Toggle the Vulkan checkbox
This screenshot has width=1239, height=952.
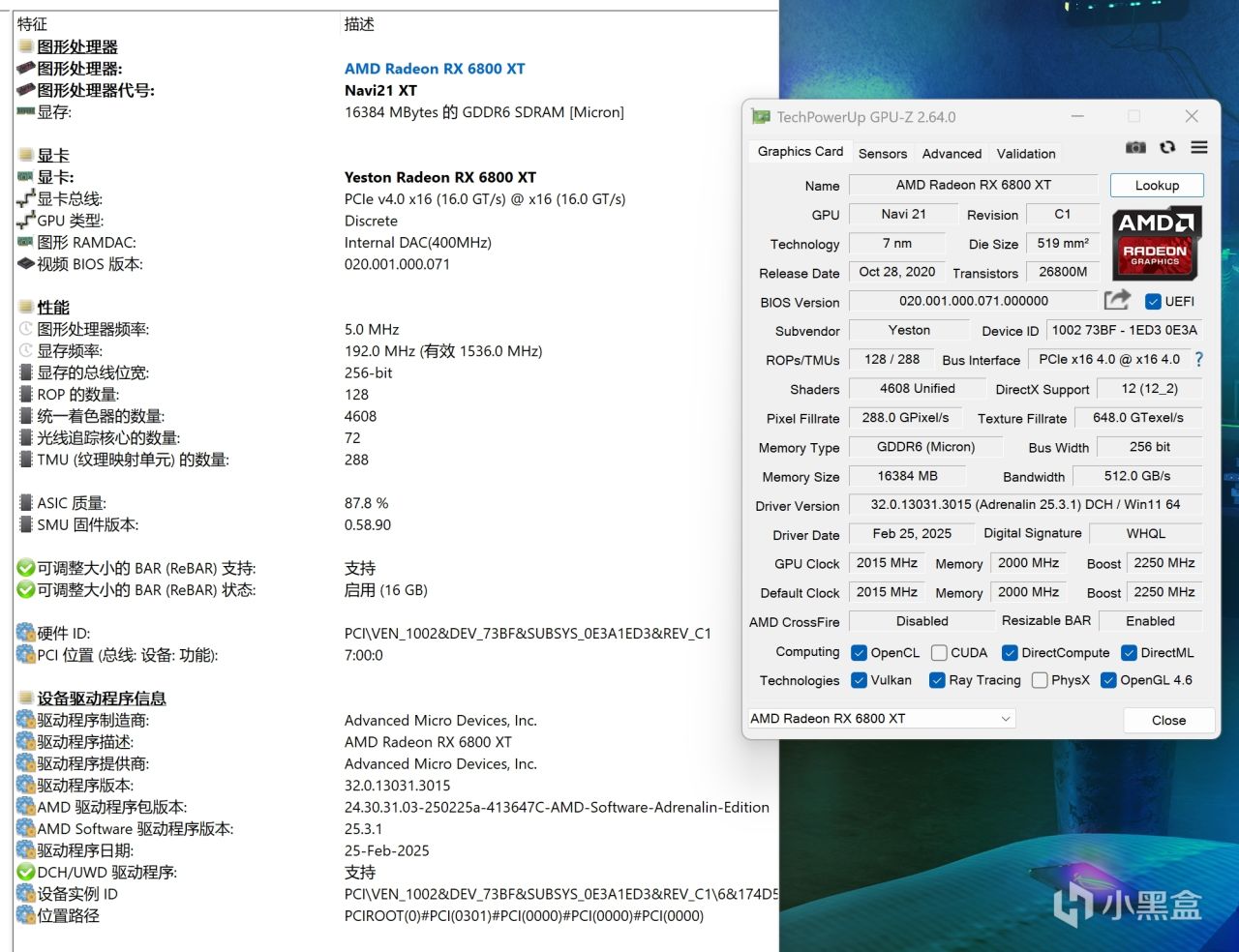pos(859,680)
